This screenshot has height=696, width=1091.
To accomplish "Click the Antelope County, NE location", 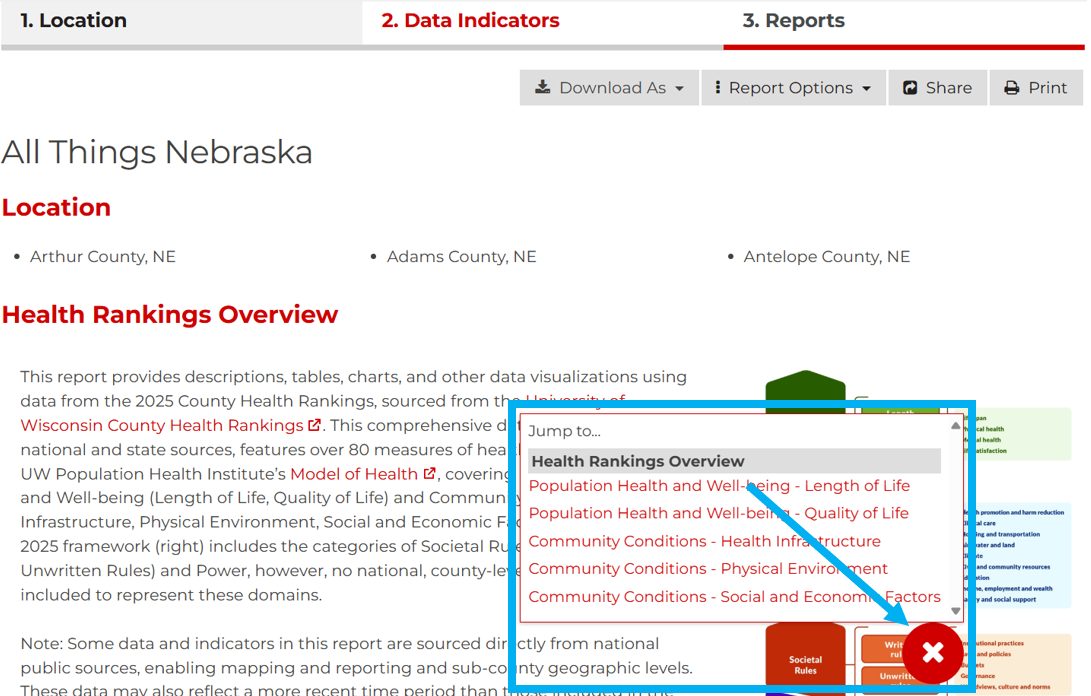I will [827, 257].
